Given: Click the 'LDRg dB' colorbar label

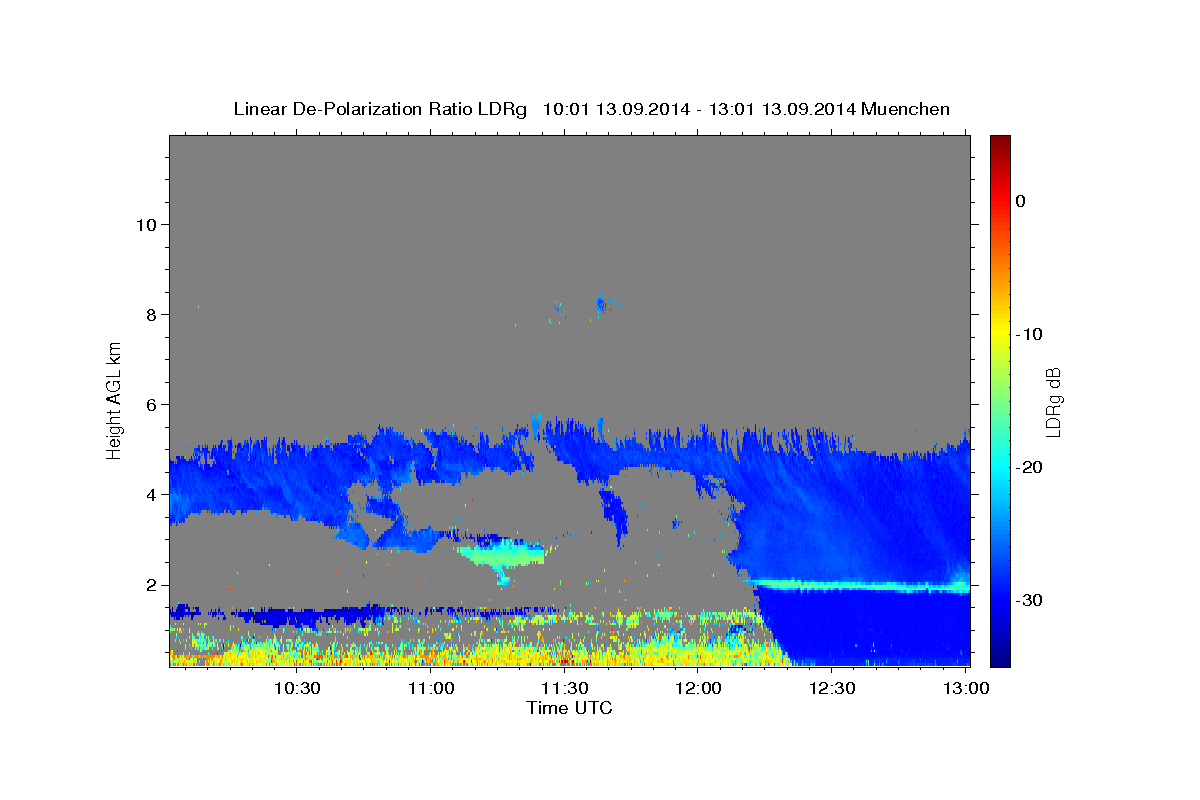Looking at the screenshot, I should [x=1052, y=401].
